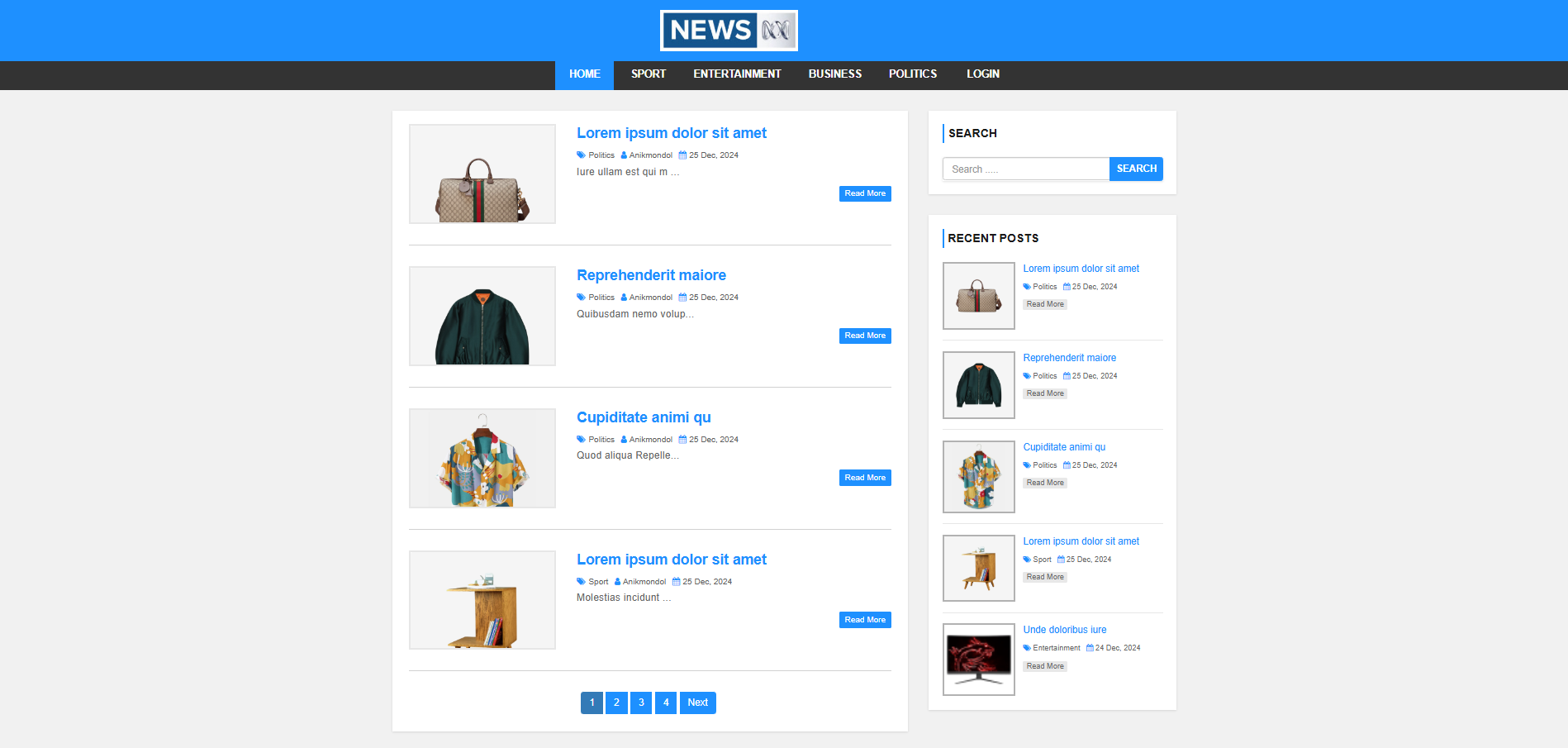Screen dimensions: 1568x748
Task: Click Read More for Cupiditate animi qu post
Action: pyautogui.click(x=865, y=478)
